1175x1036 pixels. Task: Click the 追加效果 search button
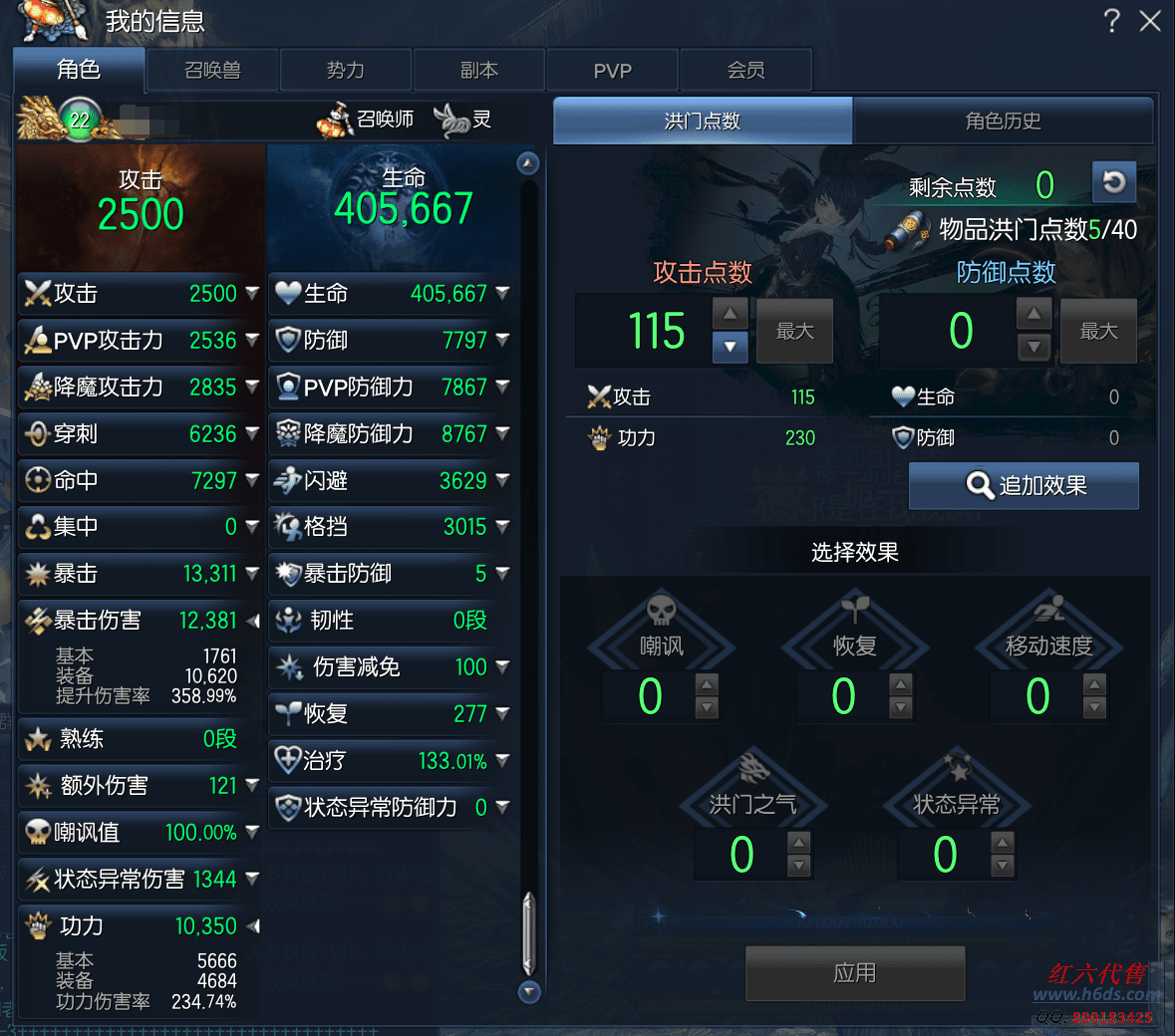(x=1024, y=485)
